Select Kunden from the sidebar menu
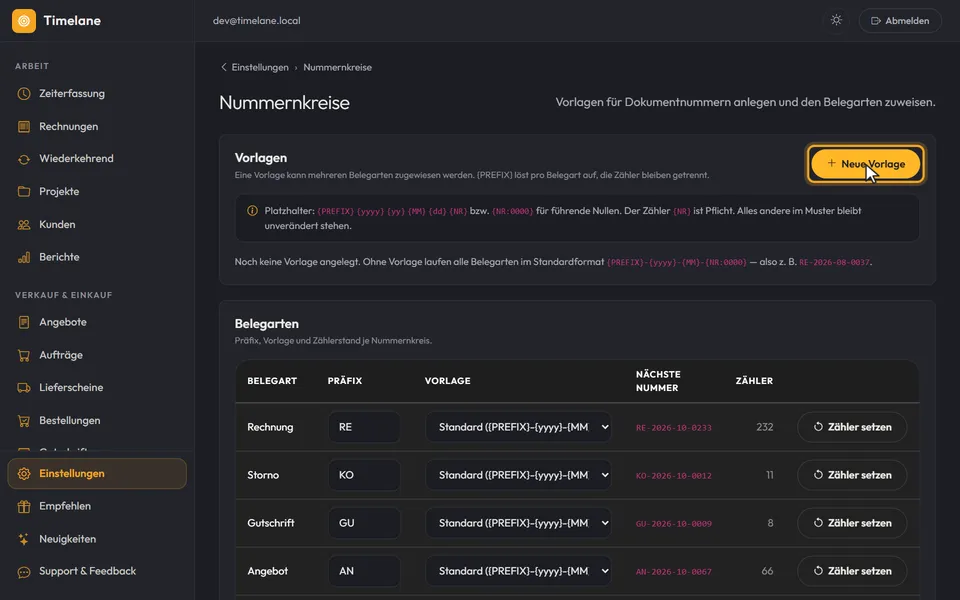960x600 pixels. 97,225
